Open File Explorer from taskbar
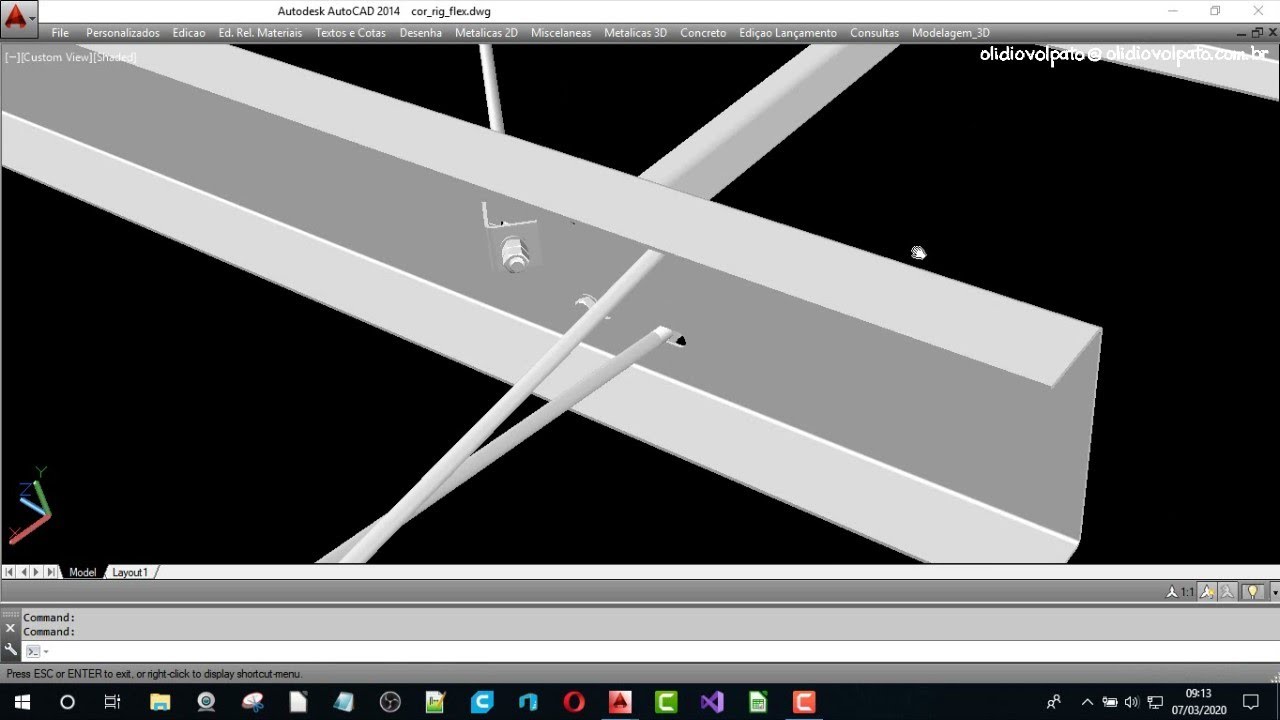1280x720 pixels. coord(160,702)
